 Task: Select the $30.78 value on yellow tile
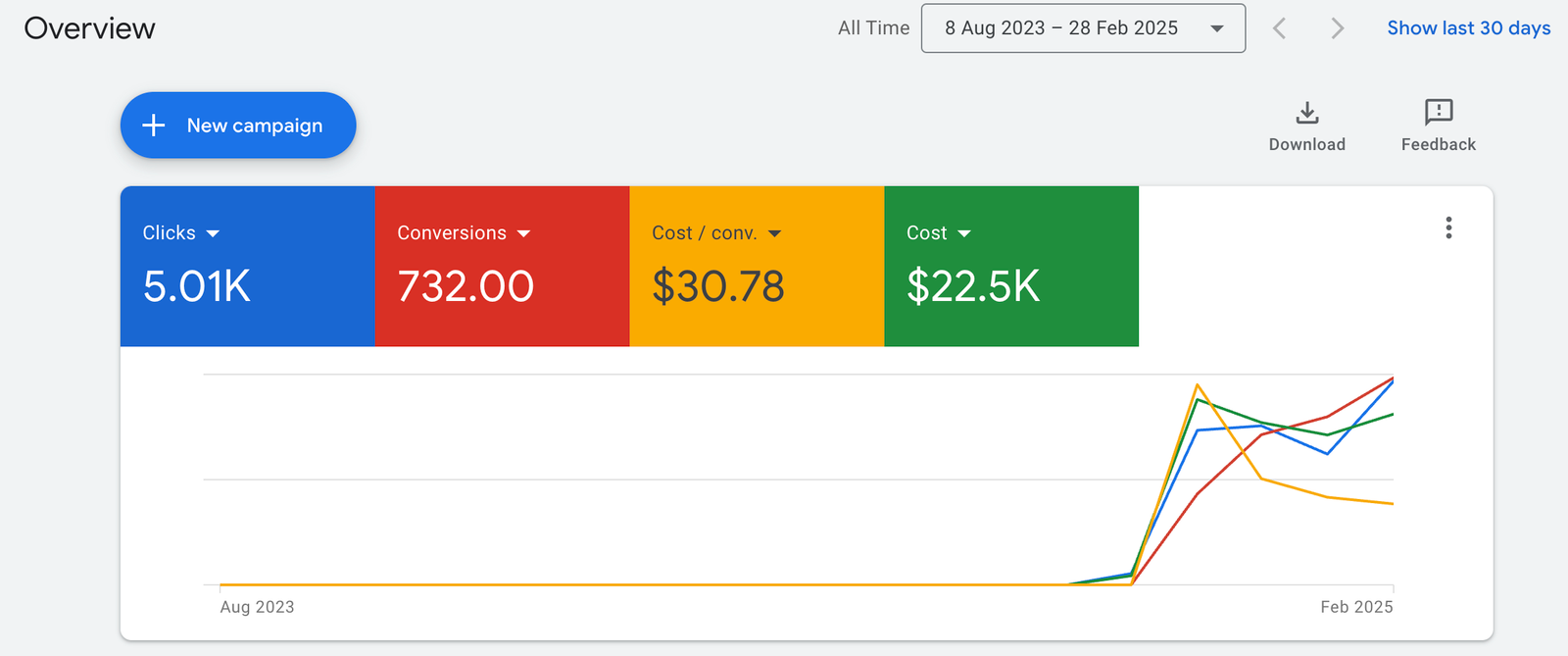pos(718,286)
